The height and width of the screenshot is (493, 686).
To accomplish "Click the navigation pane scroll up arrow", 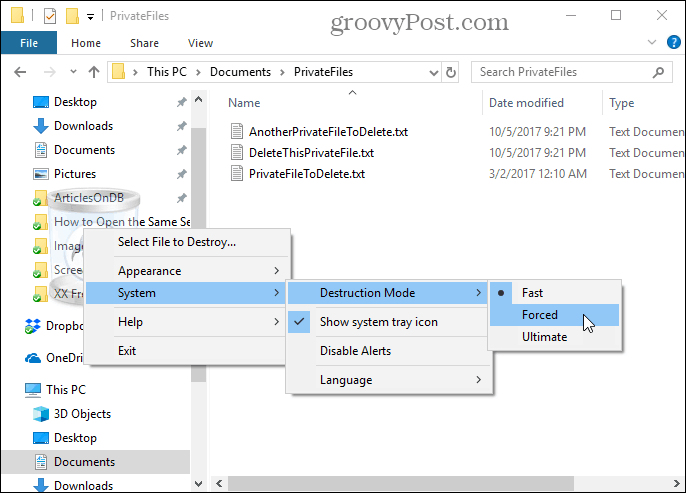I will click(x=198, y=99).
